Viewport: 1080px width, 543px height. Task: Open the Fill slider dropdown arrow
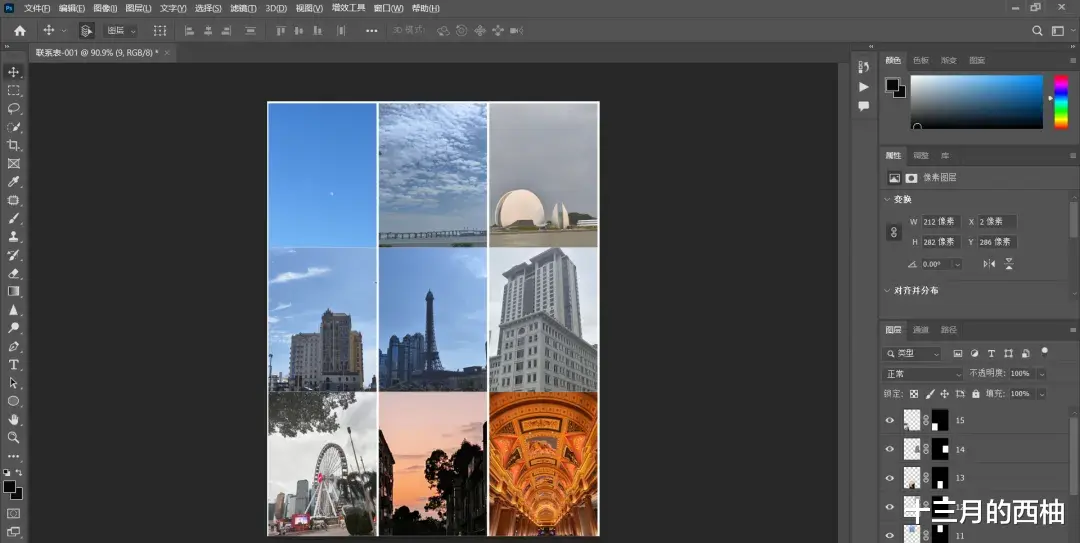coord(1041,394)
